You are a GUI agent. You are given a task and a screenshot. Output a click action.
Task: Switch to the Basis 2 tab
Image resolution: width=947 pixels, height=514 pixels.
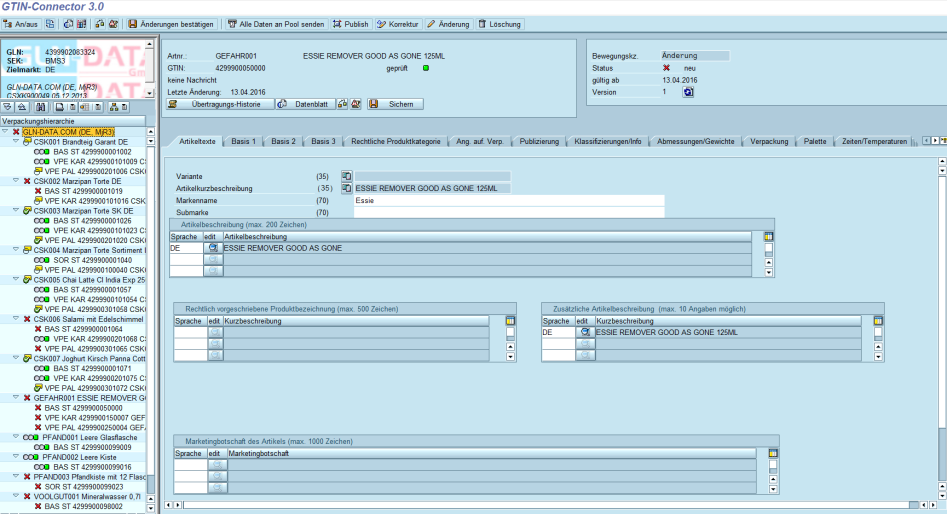283,141
